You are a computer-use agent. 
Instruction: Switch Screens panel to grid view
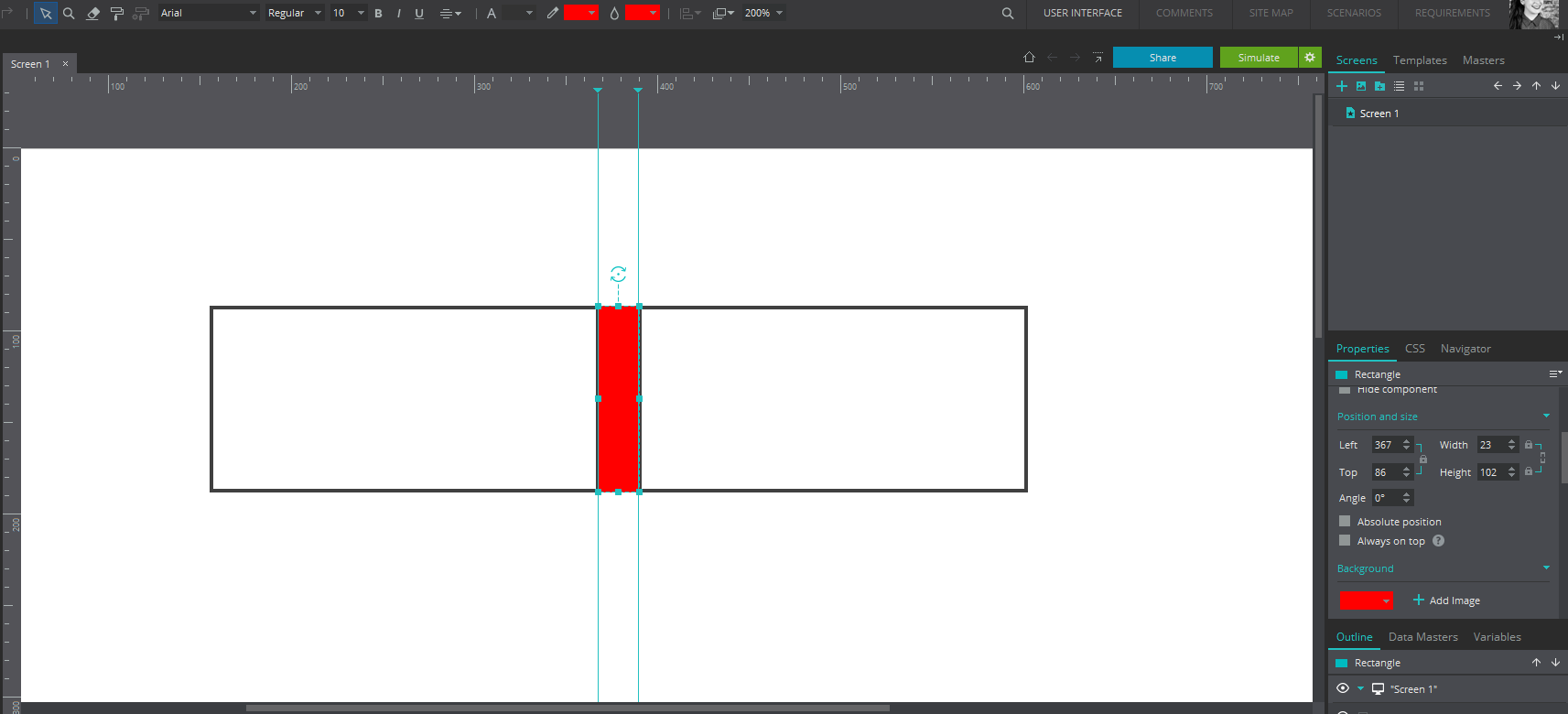point(1419,86)
